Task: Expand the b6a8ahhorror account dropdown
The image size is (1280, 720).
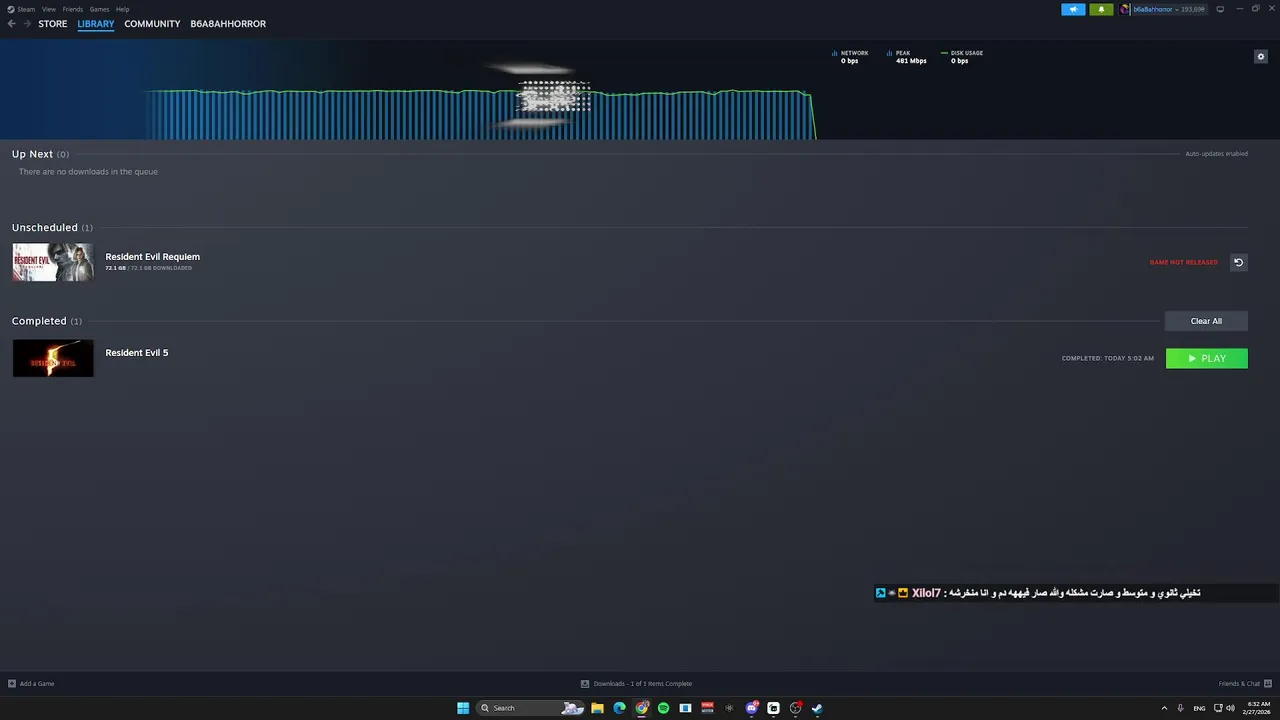Action: (x=1168, y=9)
